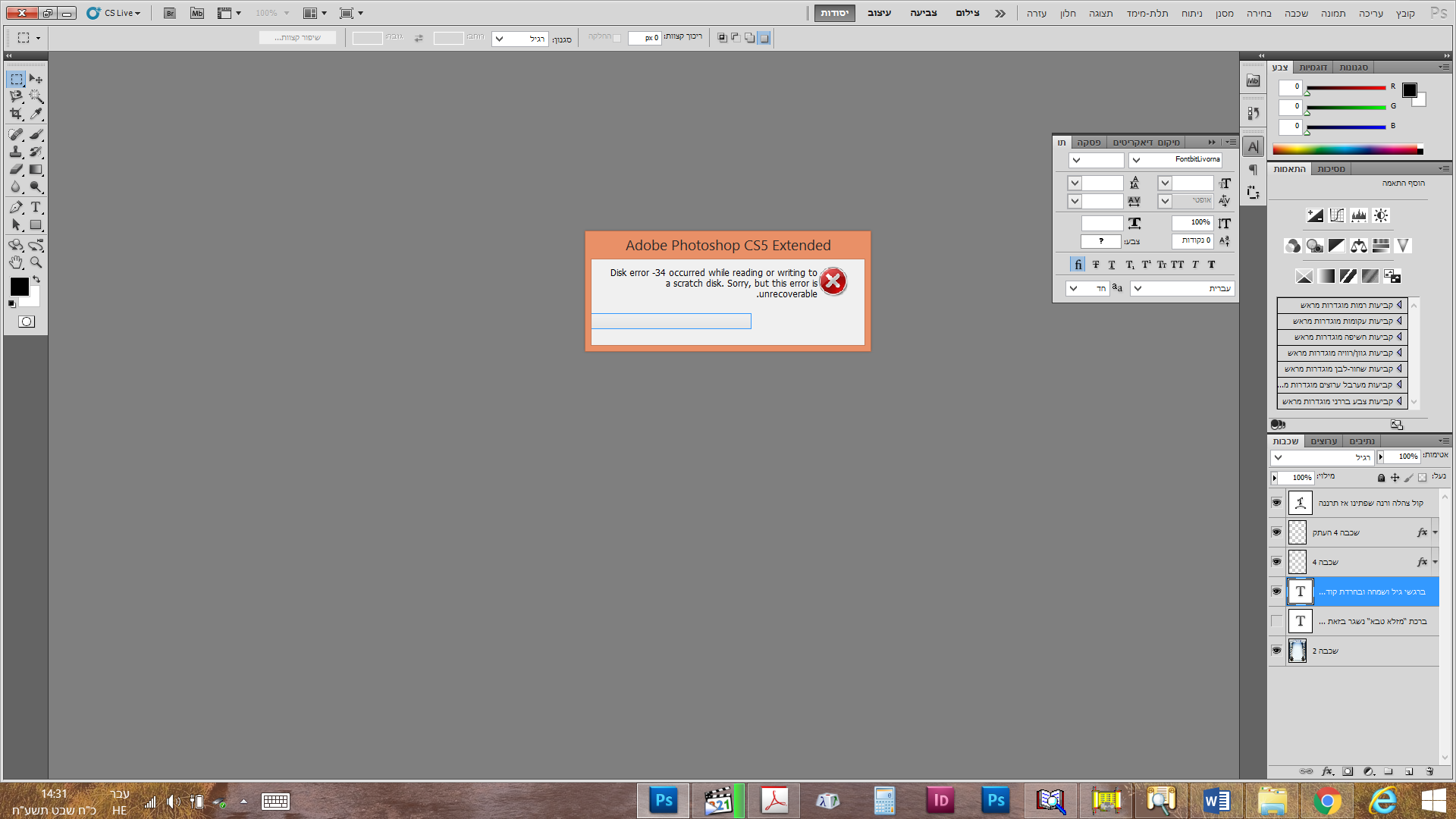1456x819 pixels.
Task: Open the תמונה menu
Action: 1332,13
